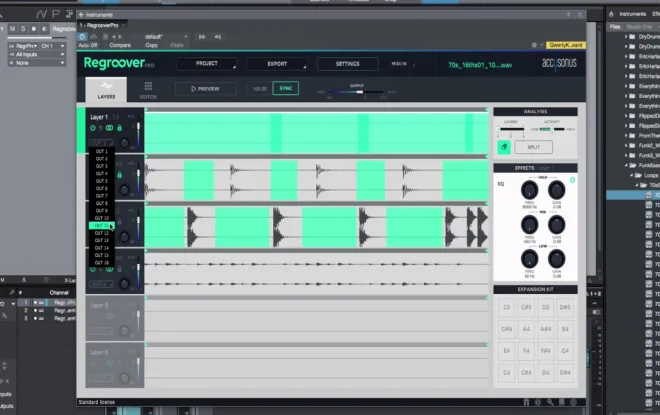Switch to the LAYERS tab
The width and height of the screenshot is (660, 415).
[x=106, y=89]
